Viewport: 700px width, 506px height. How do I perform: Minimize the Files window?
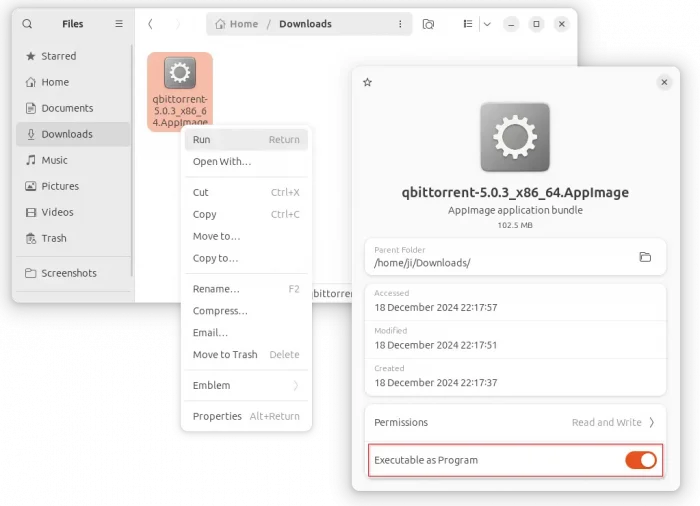511,24
